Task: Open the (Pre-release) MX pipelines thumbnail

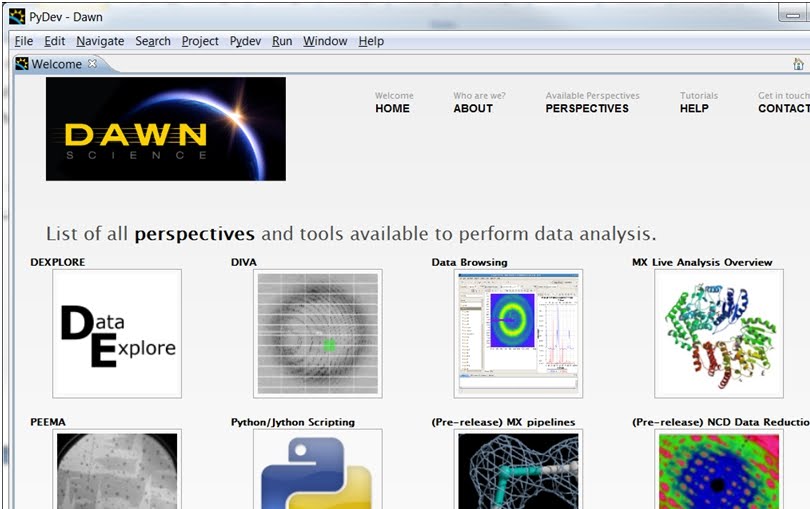Action: 518,469
